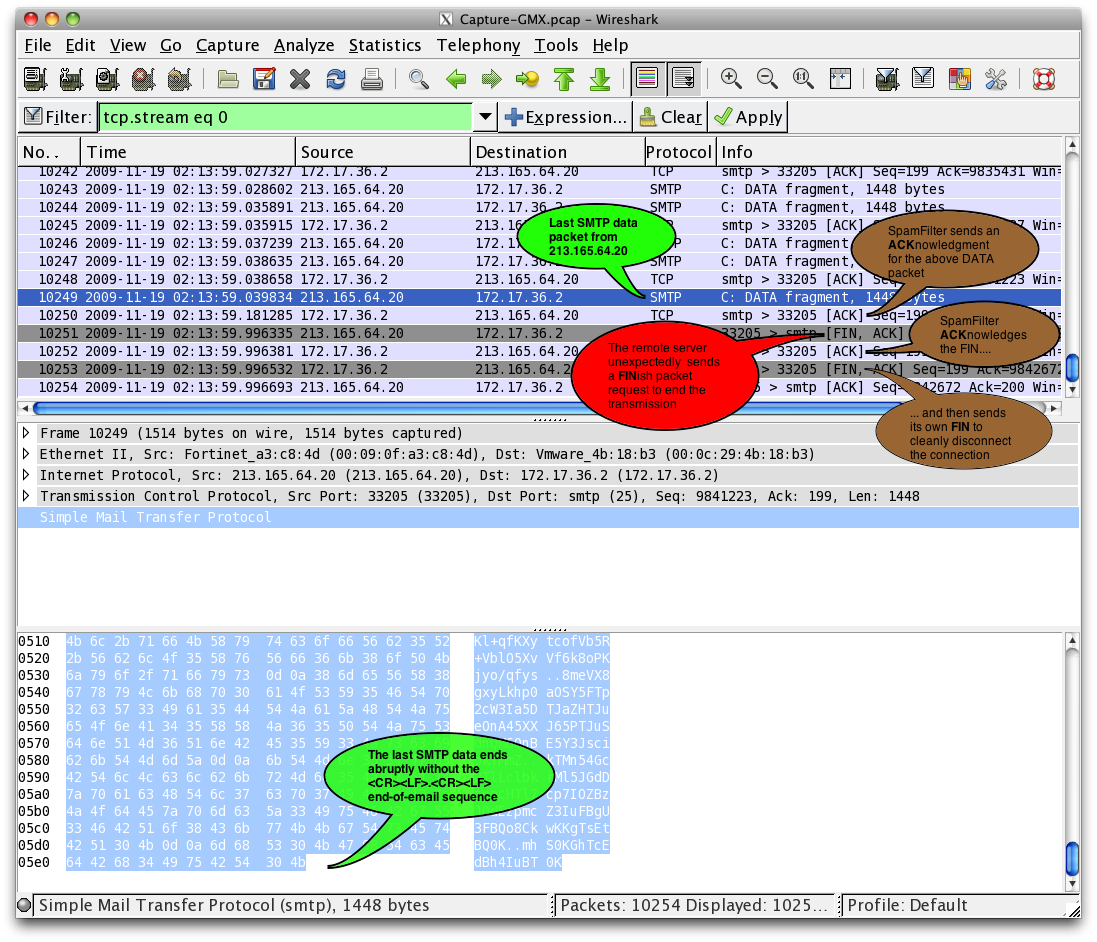This screenshot has width=1097, height=942.
Task: Open the Statistics menu
Action: coord(385,45)
